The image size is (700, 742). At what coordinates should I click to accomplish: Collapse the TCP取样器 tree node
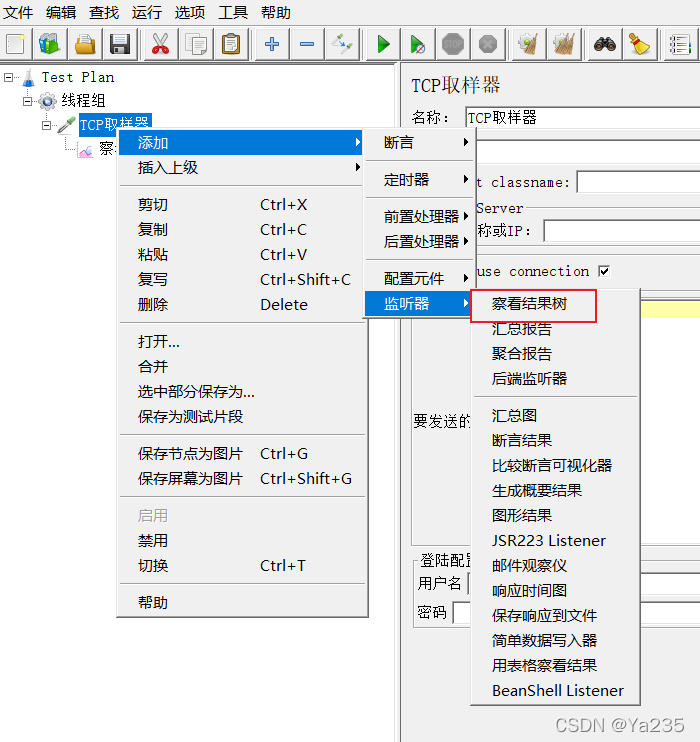click(x=46, y=125)
